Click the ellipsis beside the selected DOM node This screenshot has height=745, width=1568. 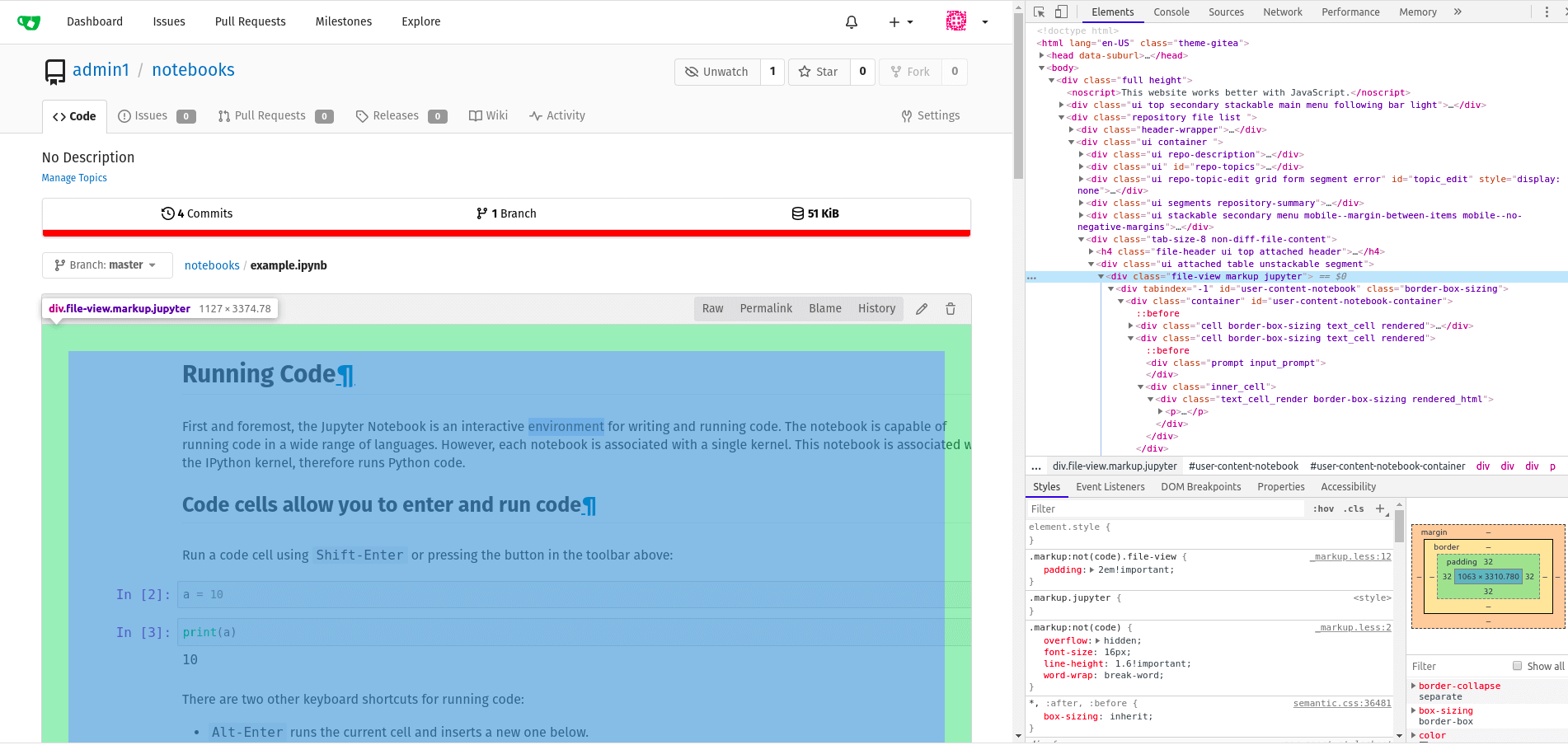[1031, 278]
